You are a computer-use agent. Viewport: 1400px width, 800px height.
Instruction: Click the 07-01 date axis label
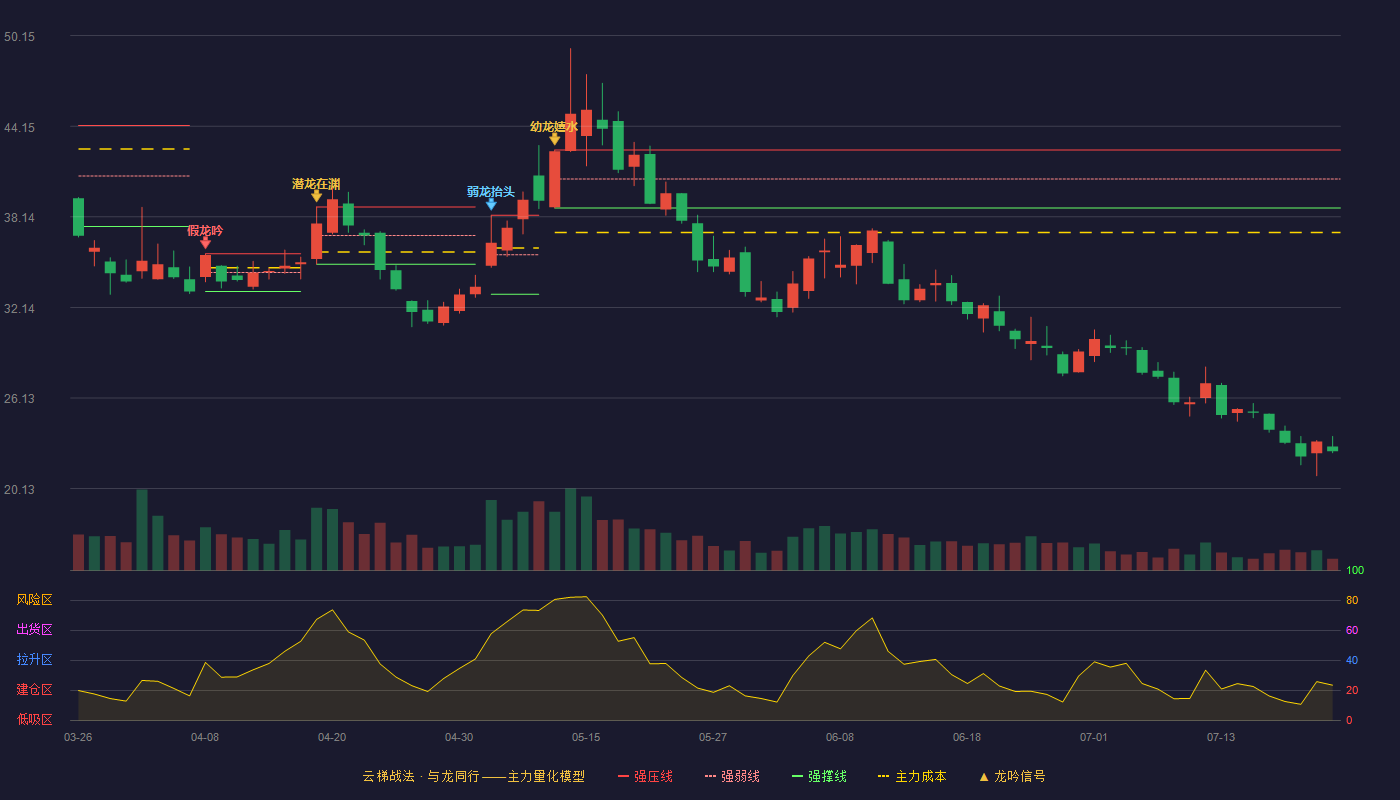(x=1094, y=737)
